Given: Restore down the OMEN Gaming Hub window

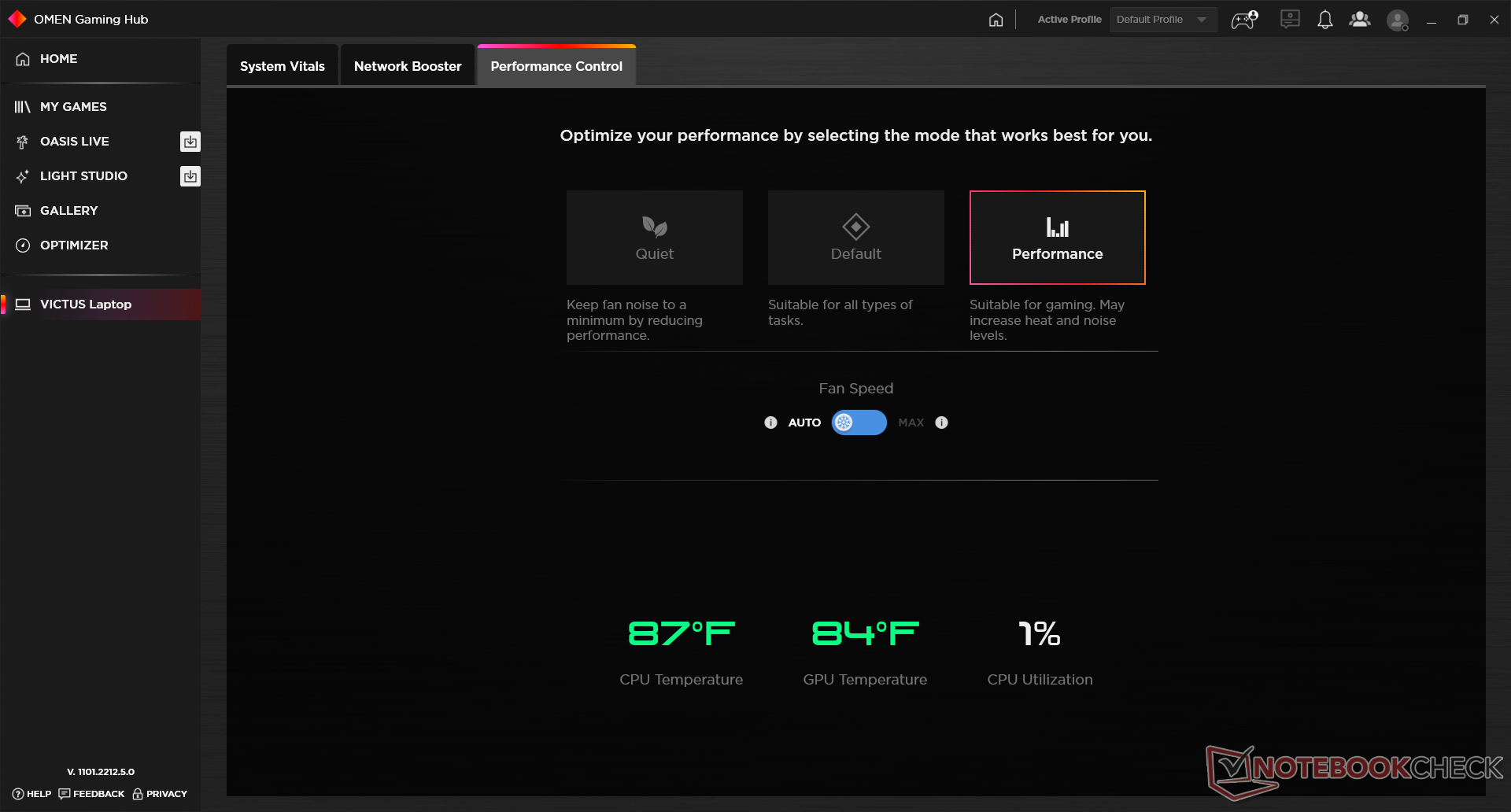Looking at the screenshot, I should coord(1463,20).
